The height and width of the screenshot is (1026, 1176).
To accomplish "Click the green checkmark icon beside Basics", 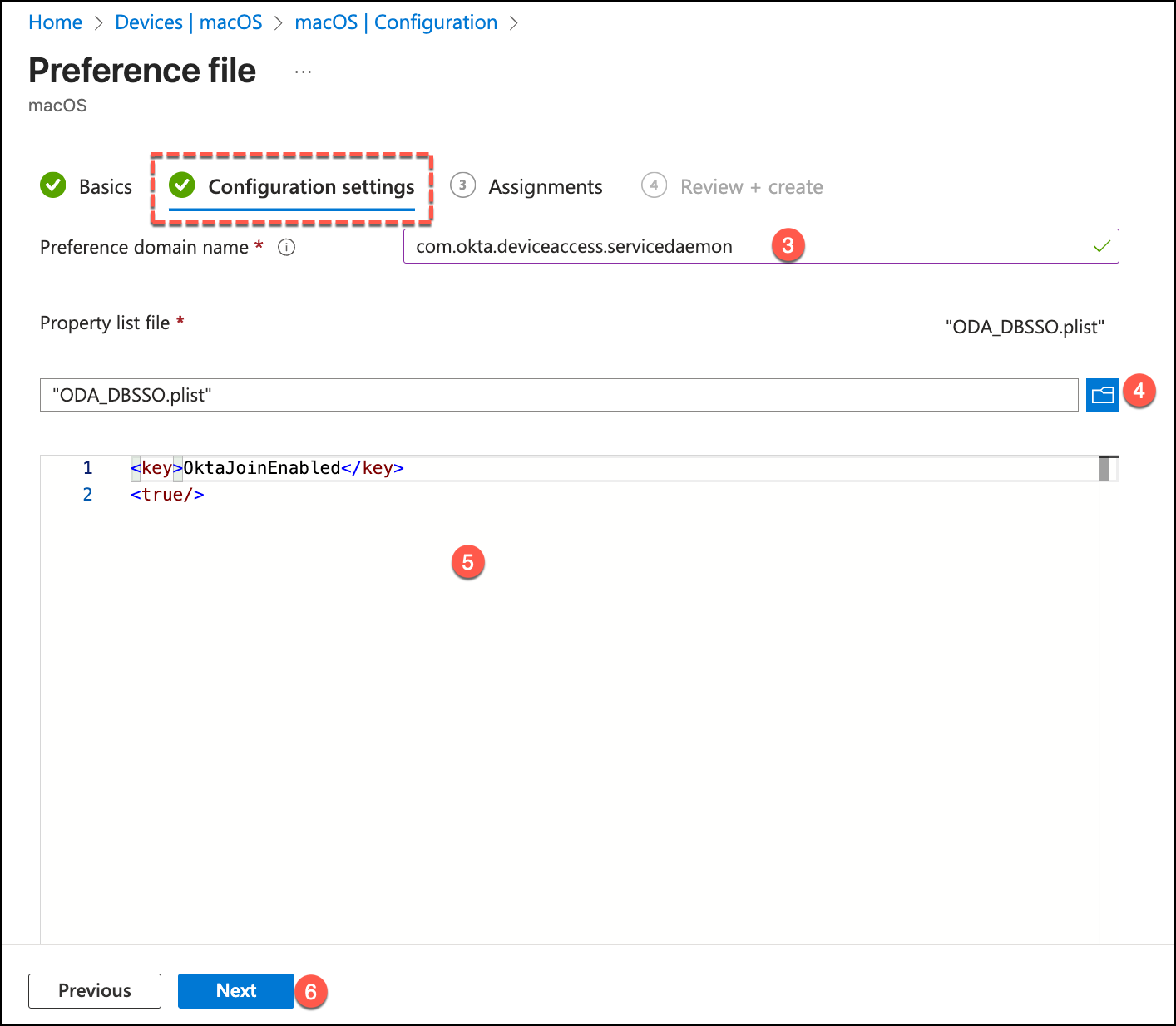I will [53, 185].
